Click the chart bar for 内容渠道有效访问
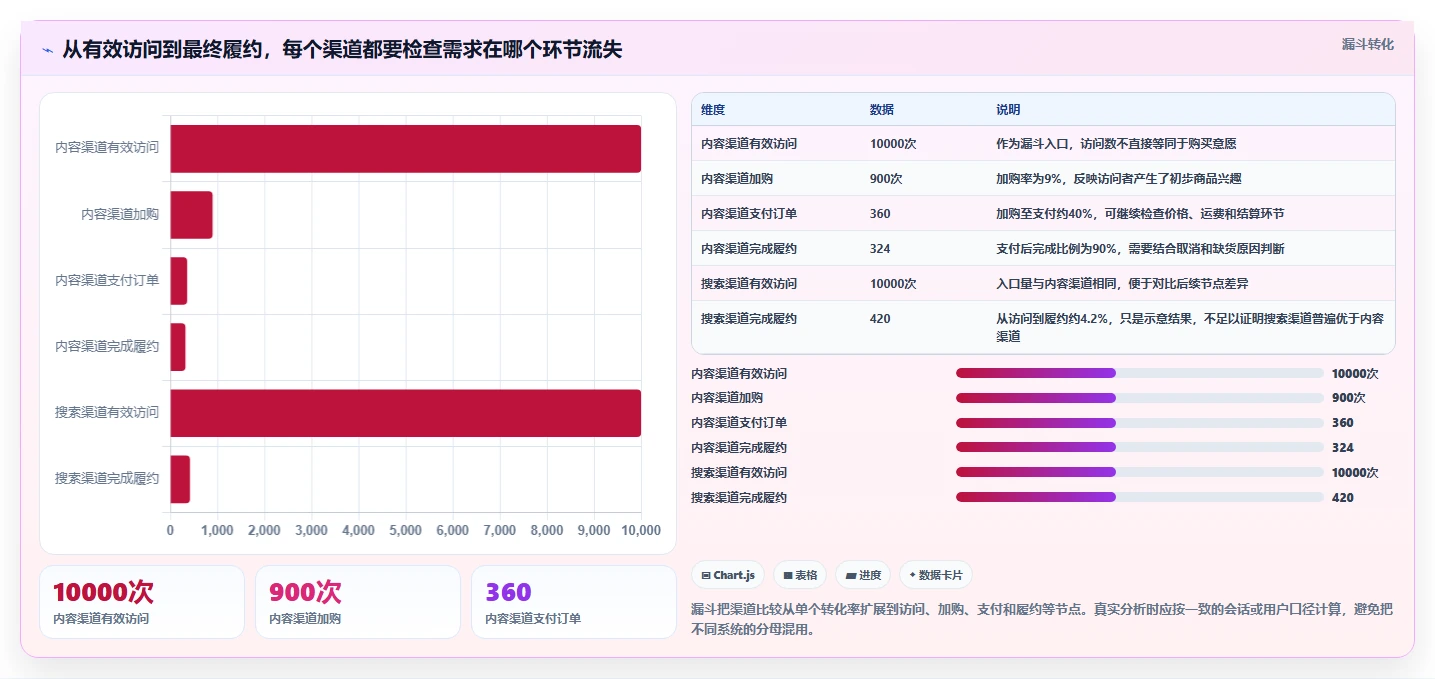The height and width of the screenshot is (679, 1435). click(405, 148)
